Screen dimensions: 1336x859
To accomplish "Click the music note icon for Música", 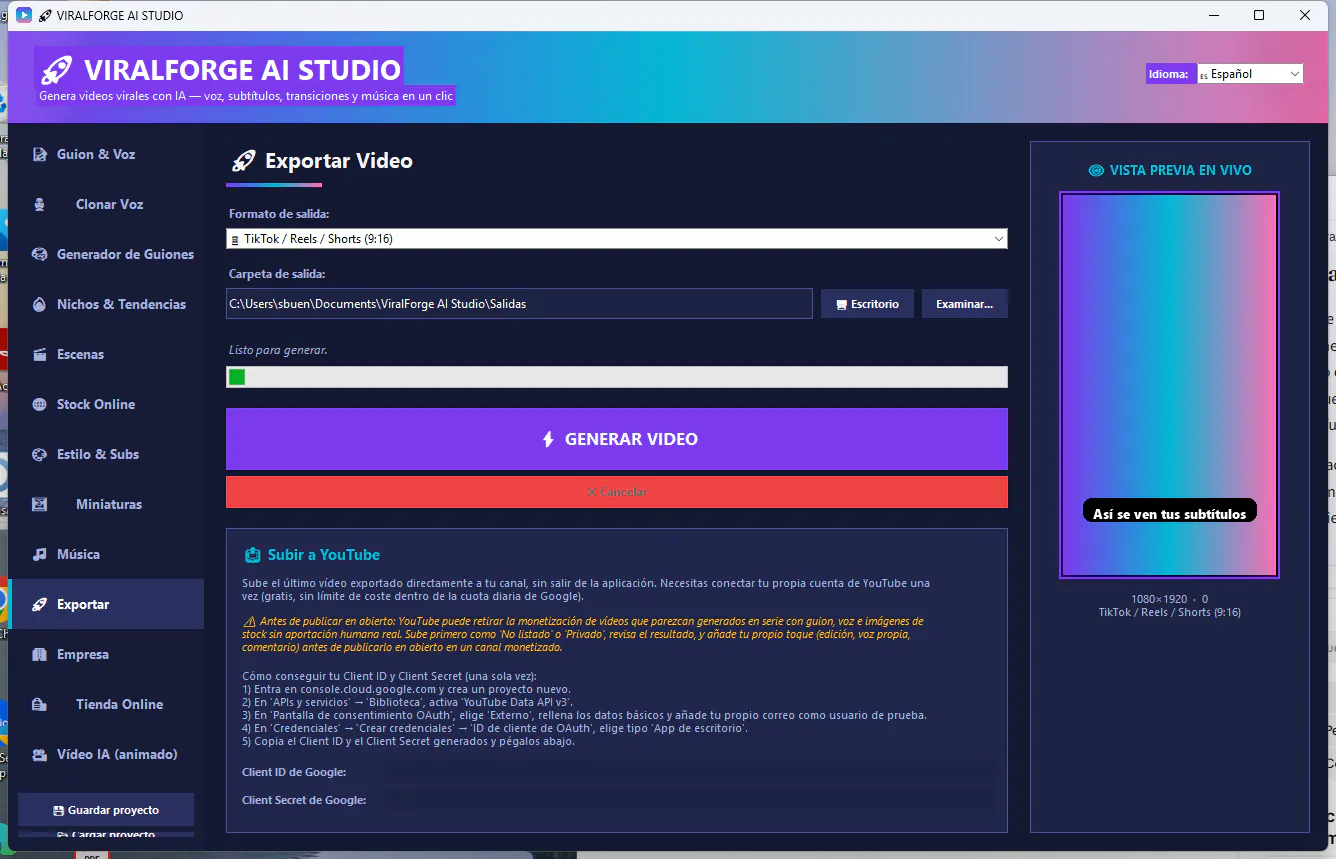I will pyautogui.click(x=40, y=554).
